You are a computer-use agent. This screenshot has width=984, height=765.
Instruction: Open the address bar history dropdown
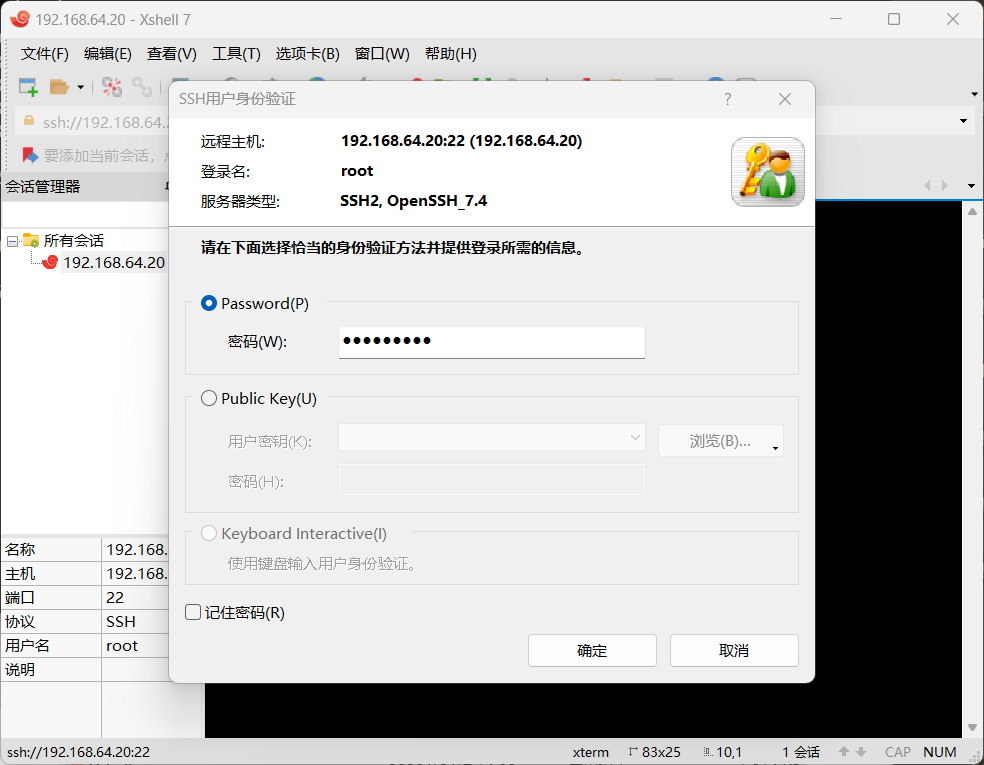point(963,120)
